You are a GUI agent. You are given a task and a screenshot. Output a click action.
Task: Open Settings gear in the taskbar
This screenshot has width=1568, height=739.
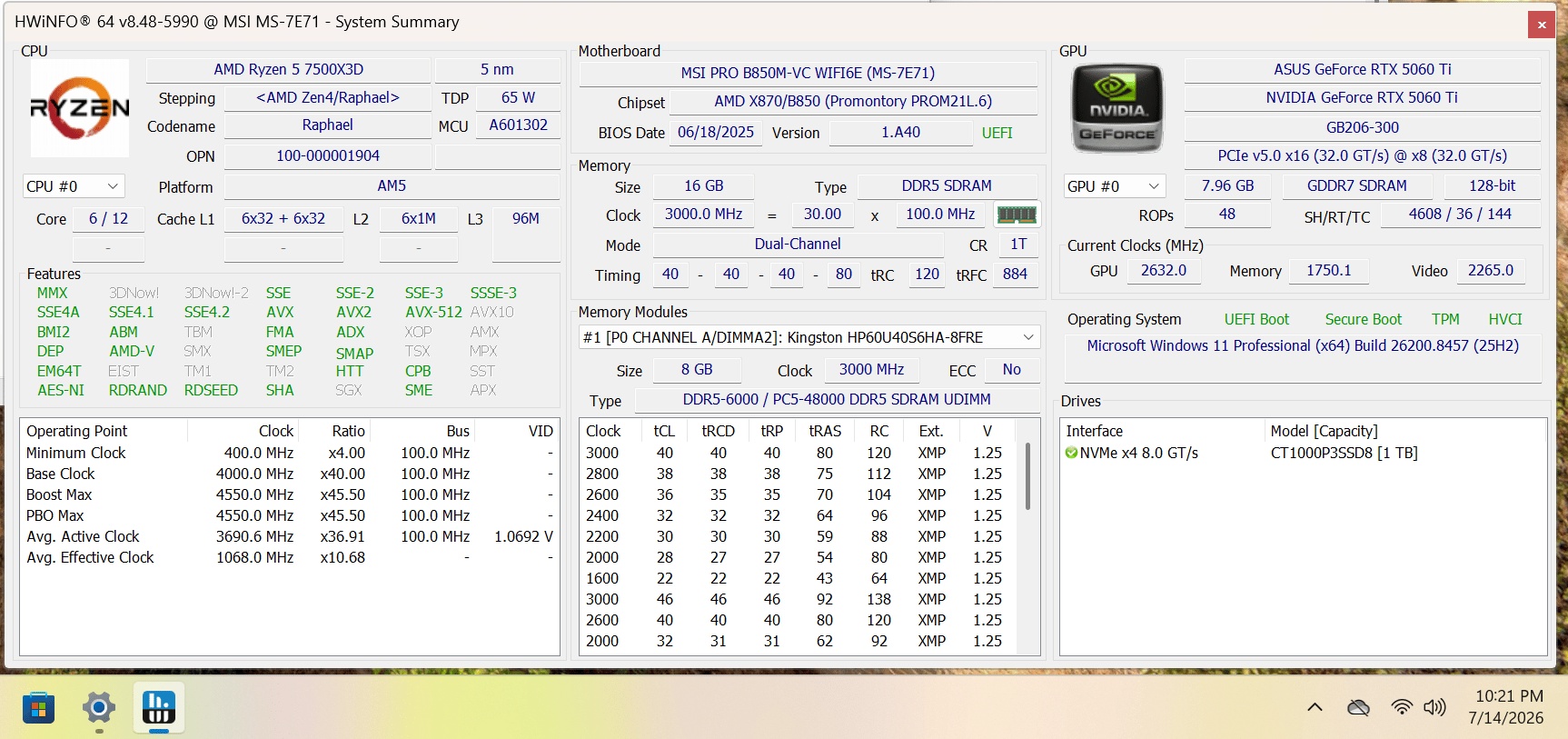pos(98,708)
